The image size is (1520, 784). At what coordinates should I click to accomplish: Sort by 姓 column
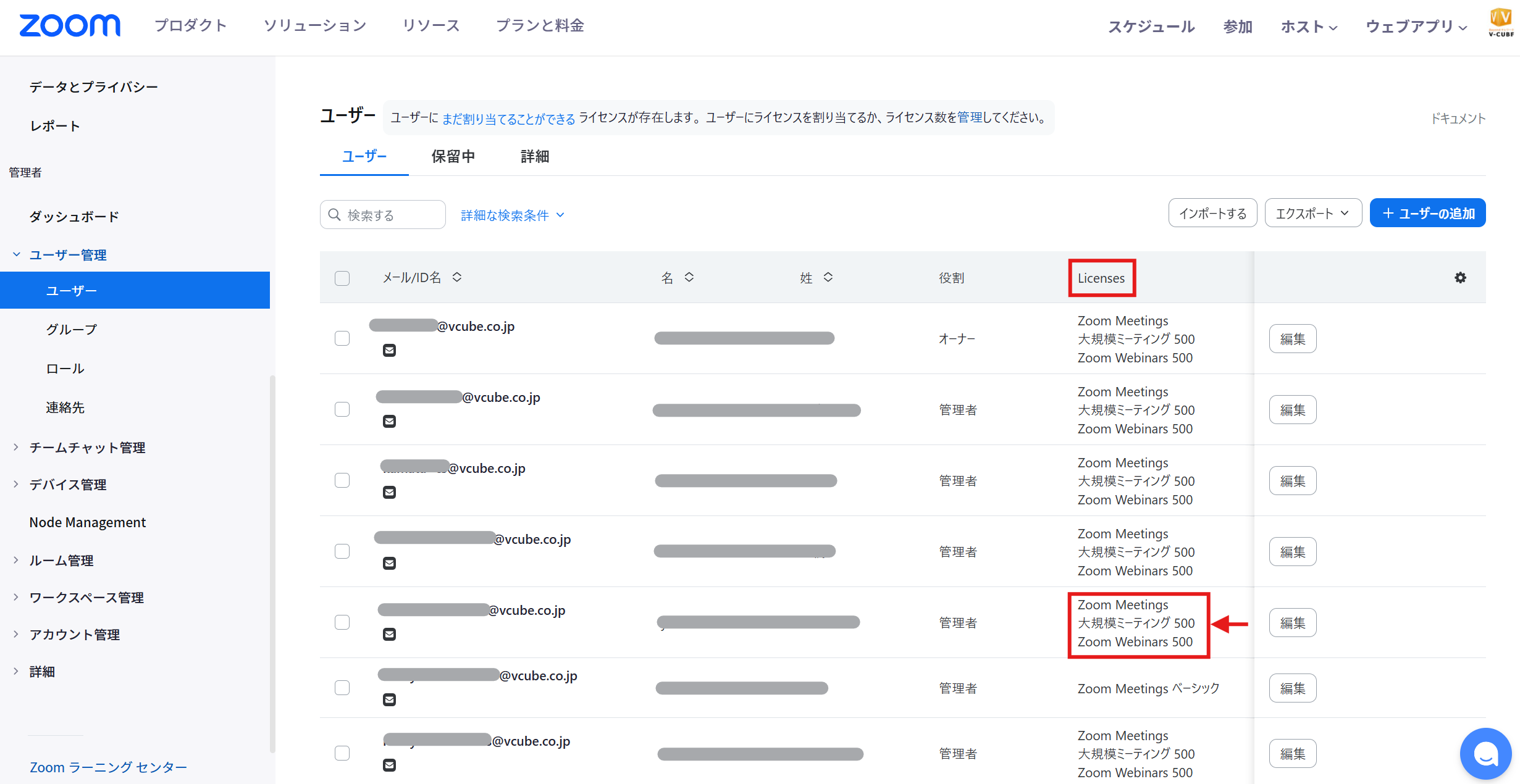click(828, 277)
